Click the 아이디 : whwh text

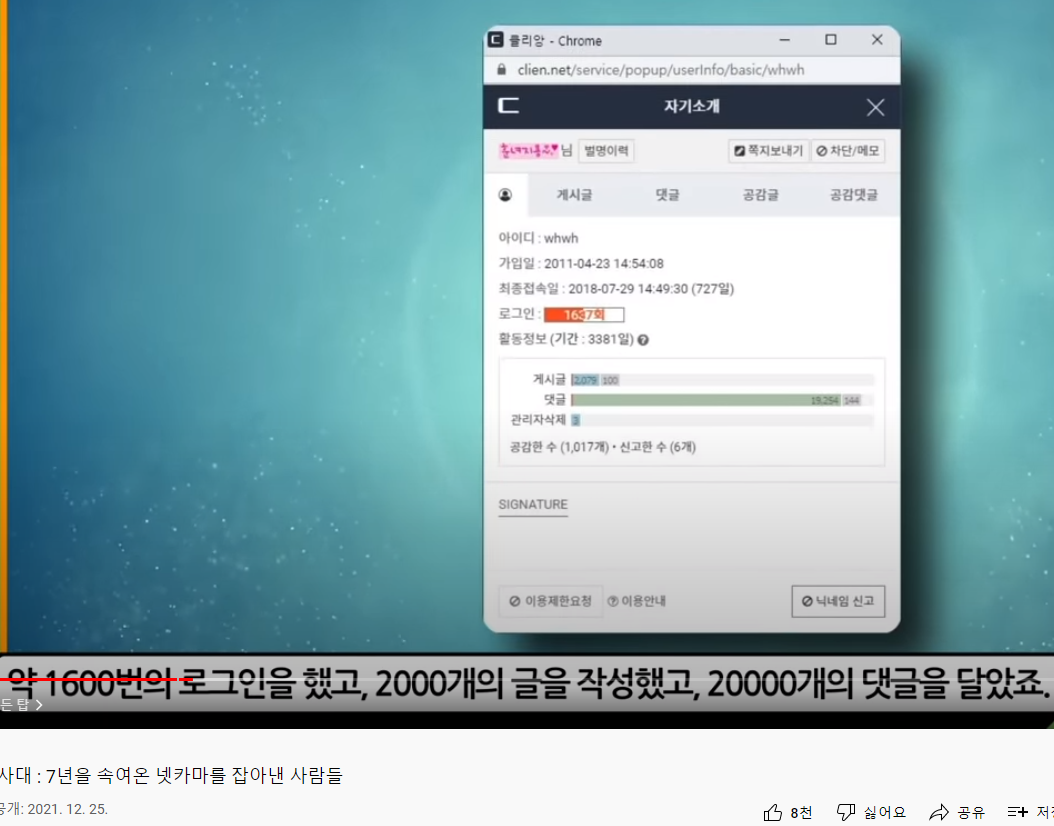coord(538,238)
